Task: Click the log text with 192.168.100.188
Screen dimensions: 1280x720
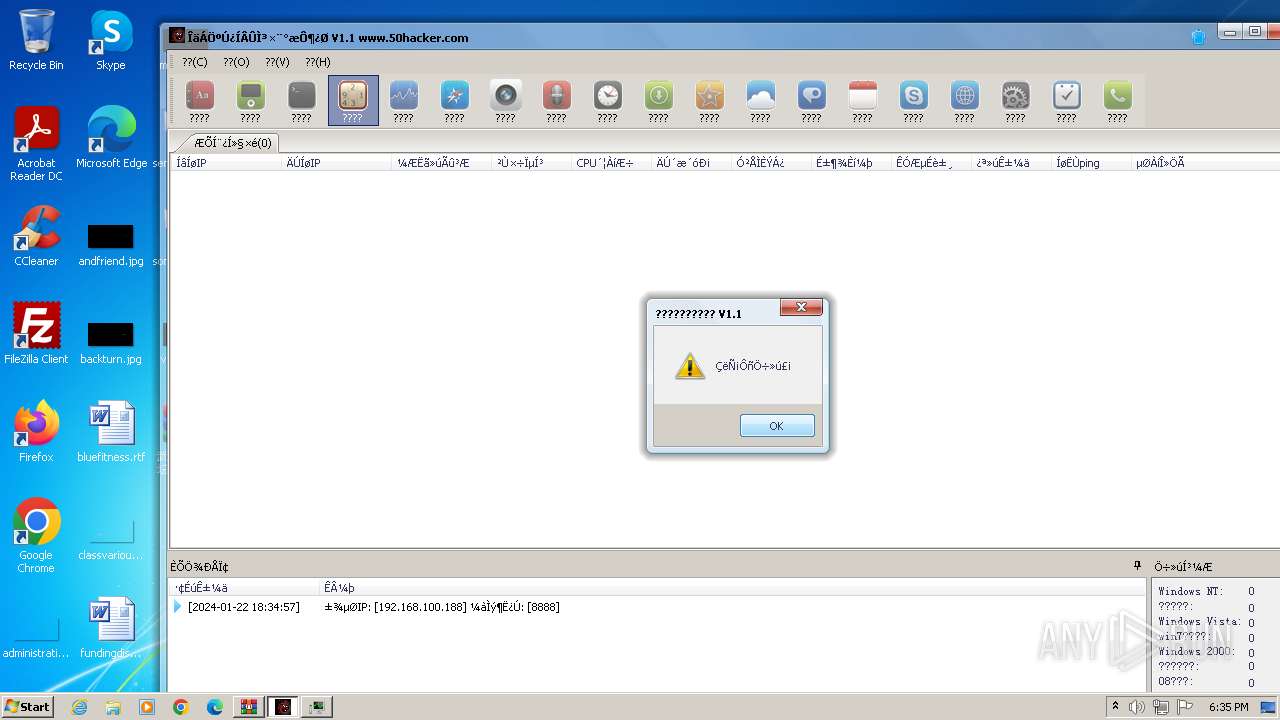Action: click(x=442, y=607)
